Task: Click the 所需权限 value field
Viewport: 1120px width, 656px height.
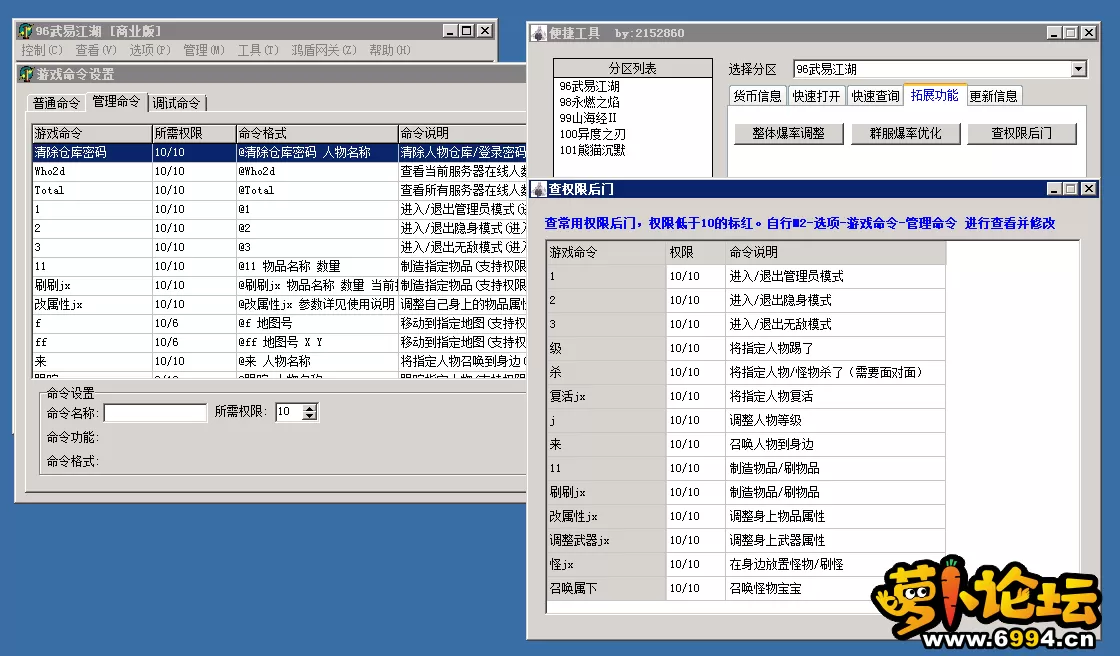Action: coord(289,412)
